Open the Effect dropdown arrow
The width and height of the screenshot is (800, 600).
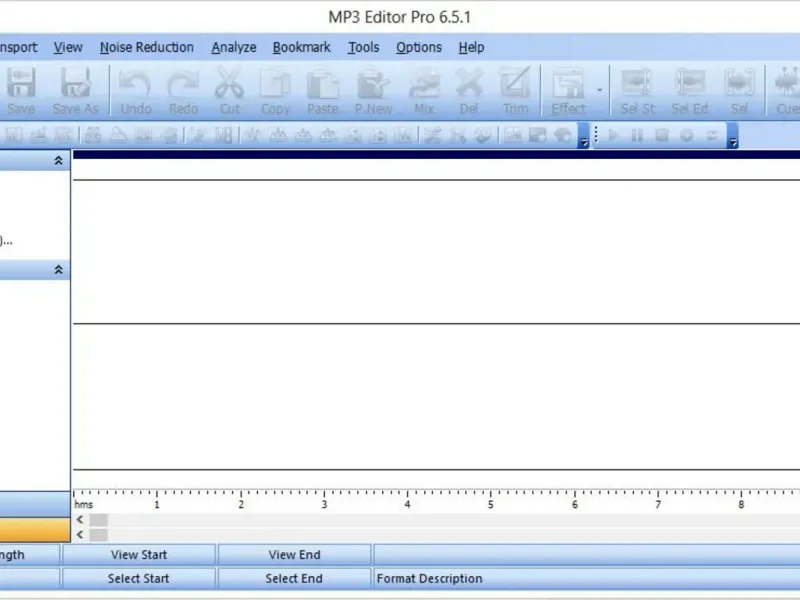(599, 90)
